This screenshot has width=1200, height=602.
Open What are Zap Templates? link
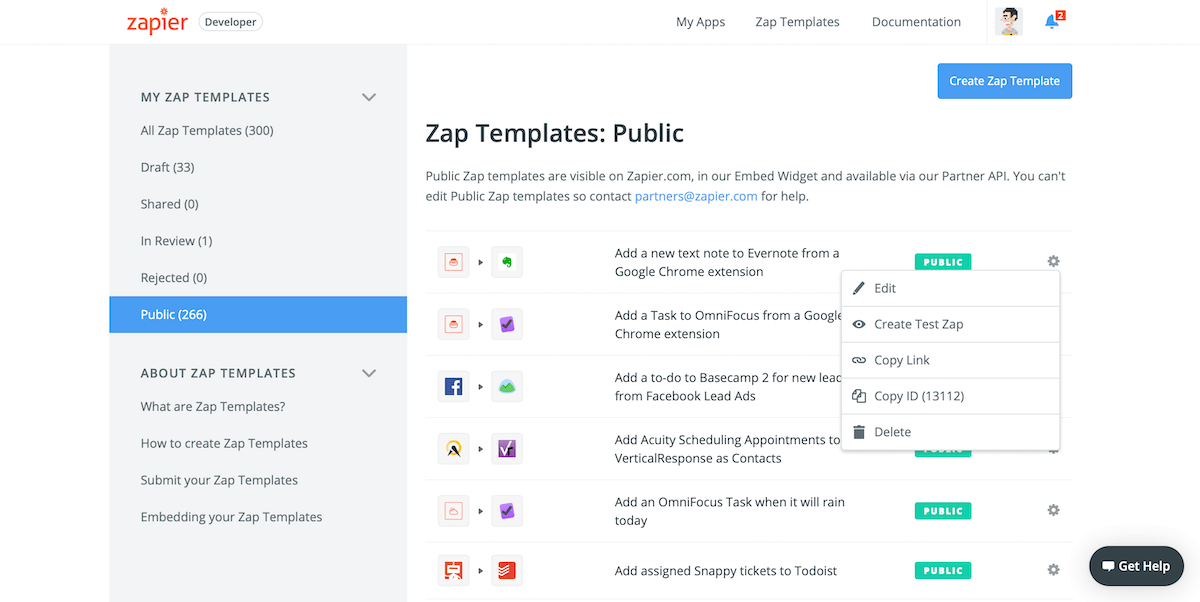[x=213, y=406]
